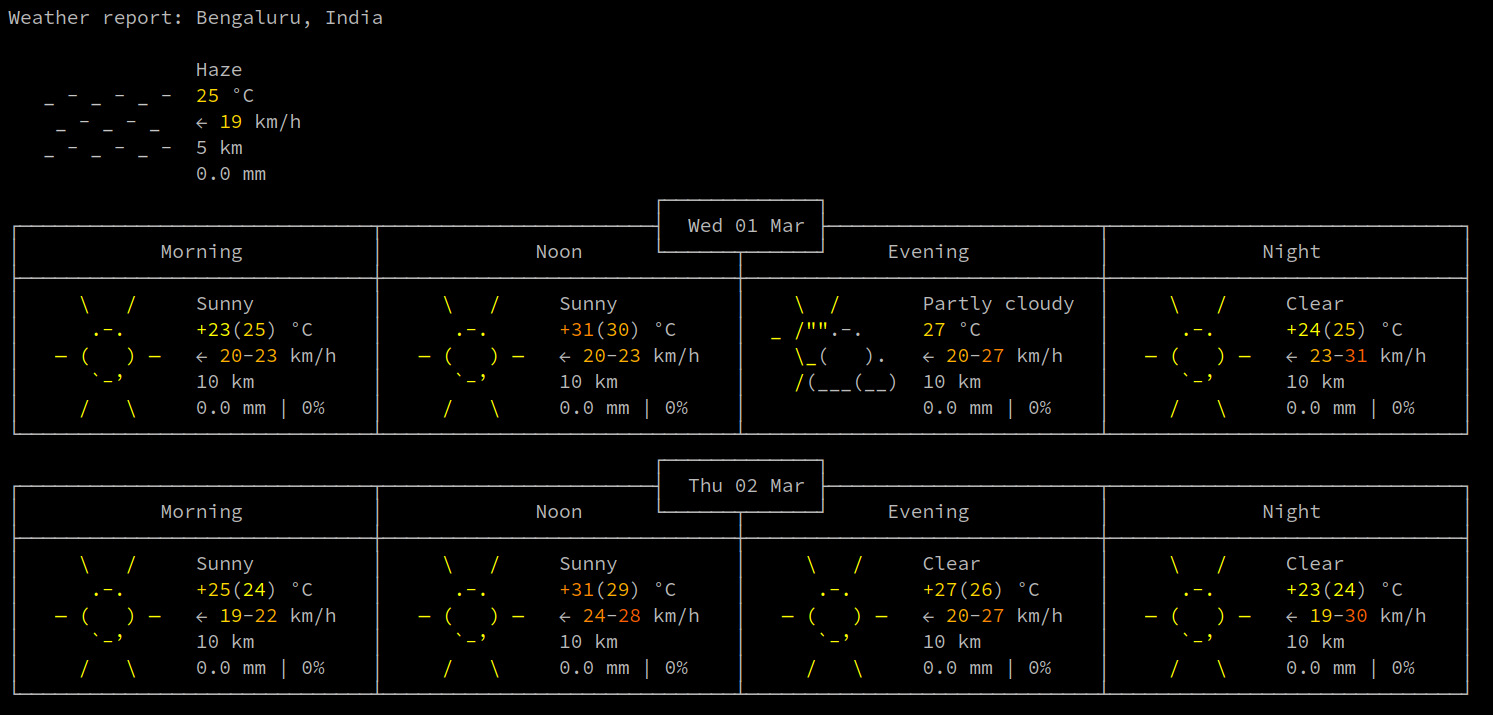
Task: Click the Wed 01 Mar 'Evening' column header
Action: [929, 252]
